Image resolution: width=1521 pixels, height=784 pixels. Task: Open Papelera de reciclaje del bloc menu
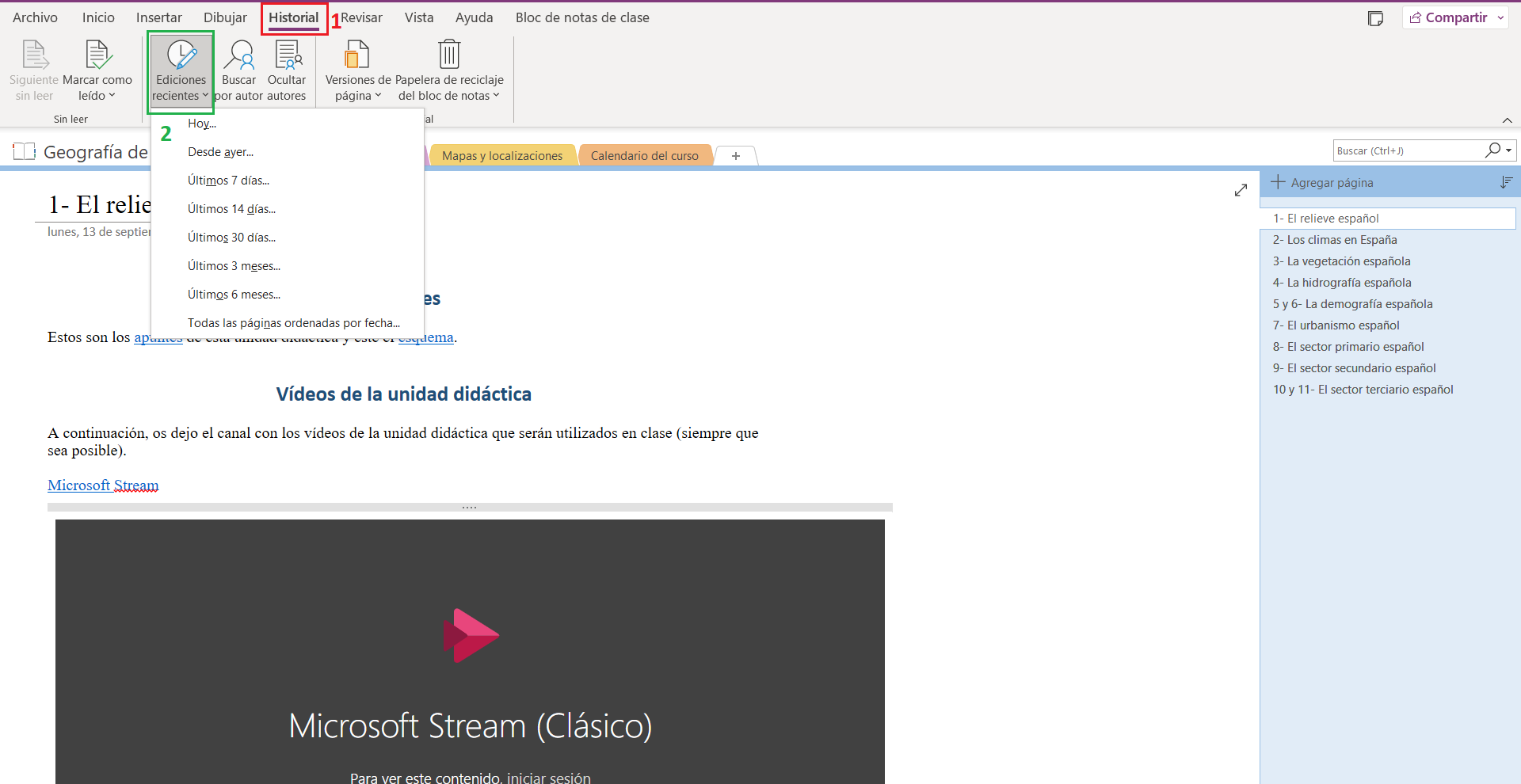coord(449,71)
